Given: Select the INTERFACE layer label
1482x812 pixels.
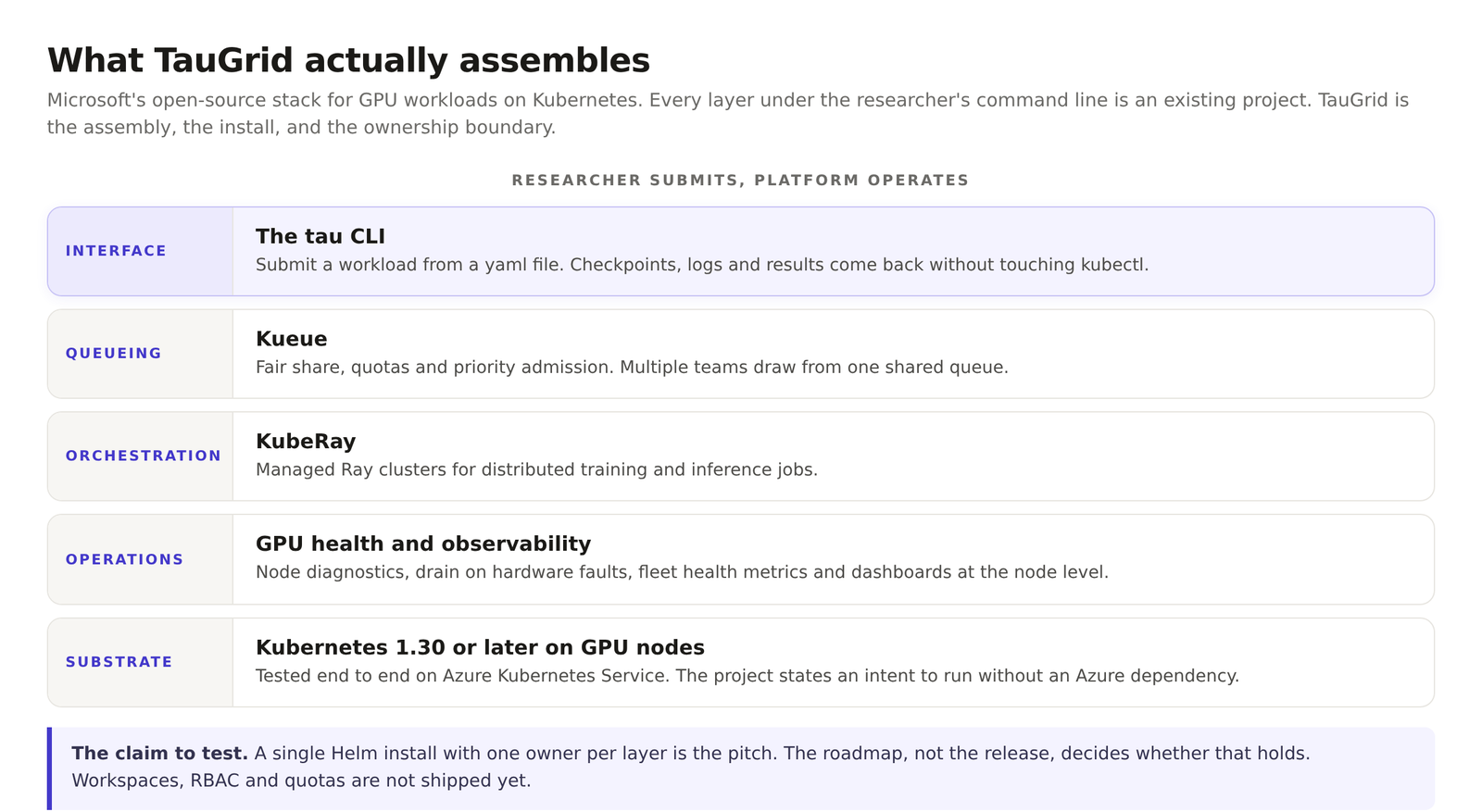Looking at the screenshot, I should pyautogui.click(x=116, y=251).
